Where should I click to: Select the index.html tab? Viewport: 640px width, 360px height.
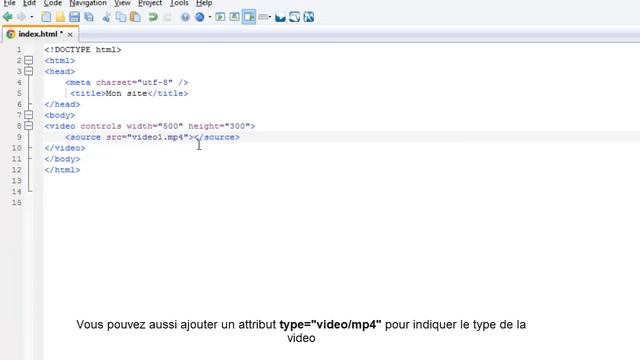tap(40, 34)
